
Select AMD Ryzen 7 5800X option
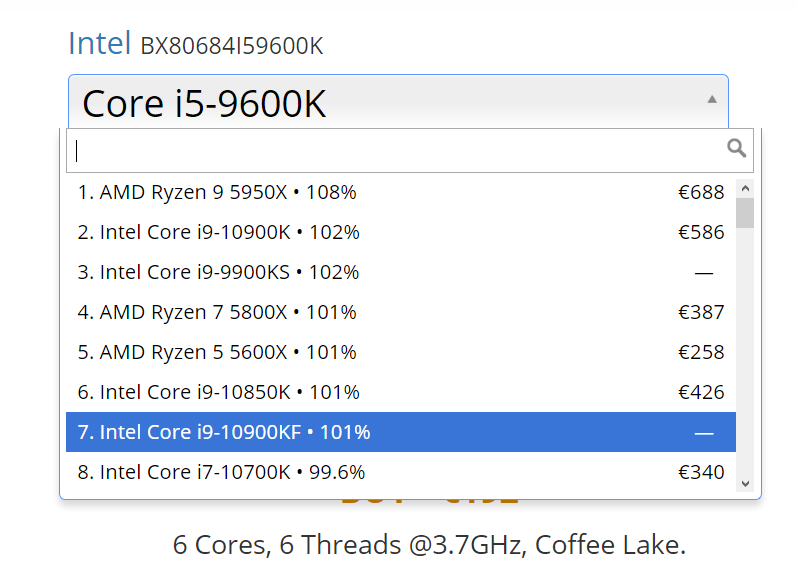401,312
